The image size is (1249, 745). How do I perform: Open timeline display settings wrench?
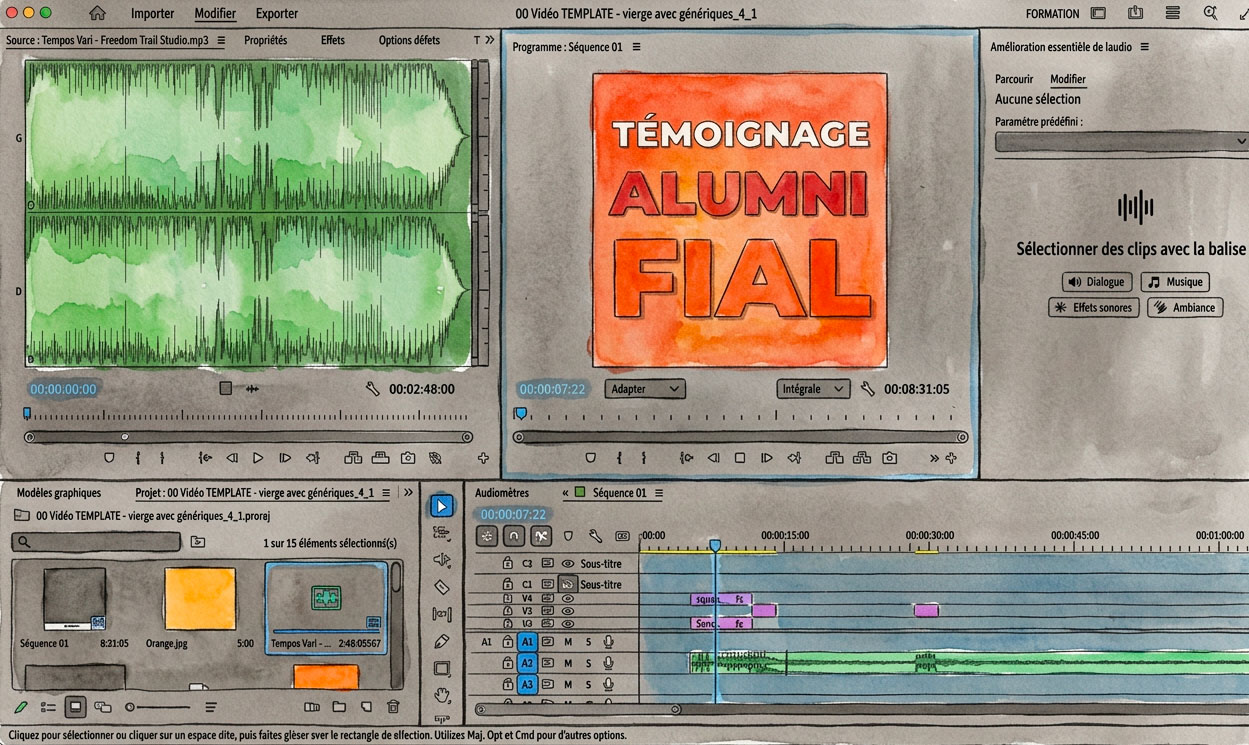pos(595,536)
